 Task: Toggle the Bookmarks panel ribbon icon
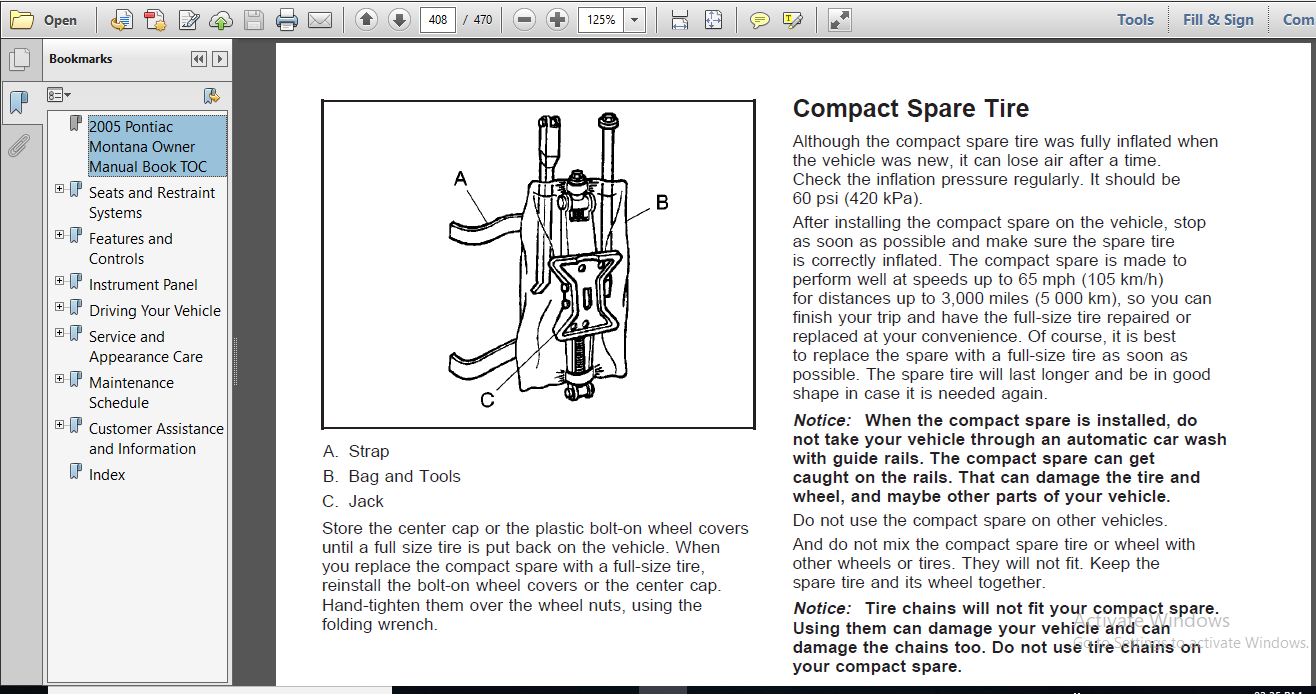[x=19, y=102]
